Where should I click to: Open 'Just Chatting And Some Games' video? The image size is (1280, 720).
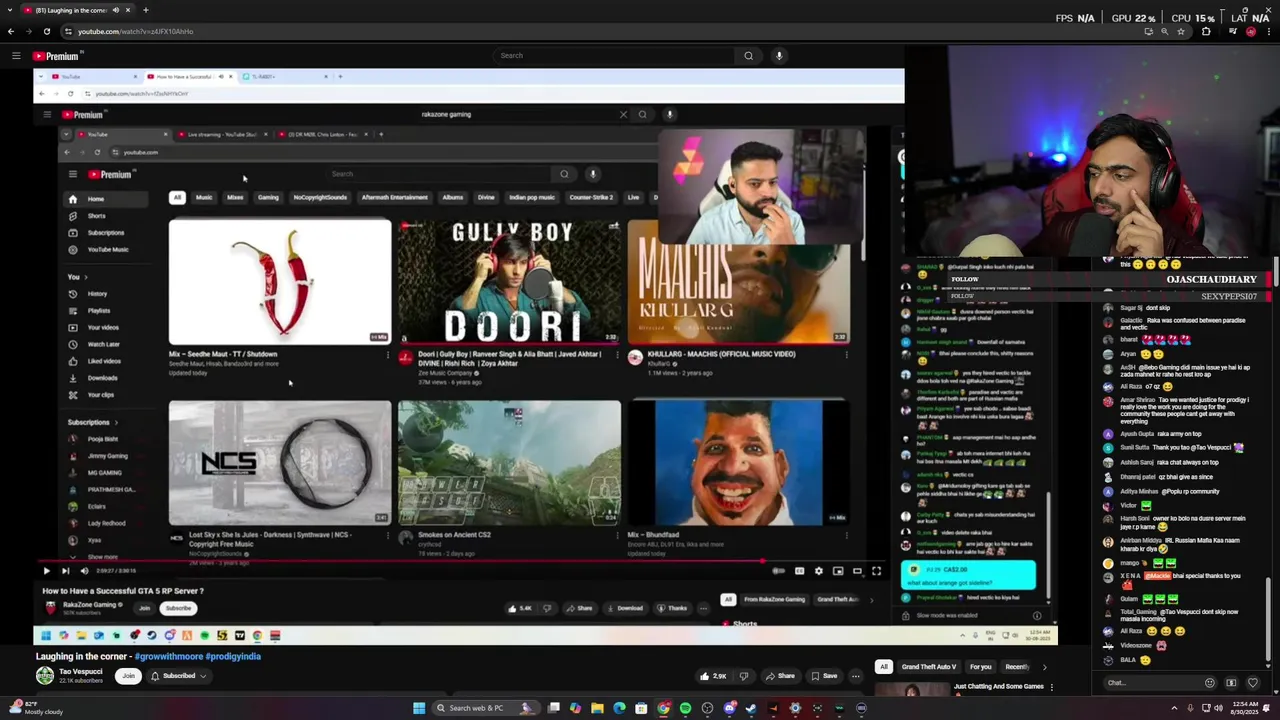click(x=998, y=687)
